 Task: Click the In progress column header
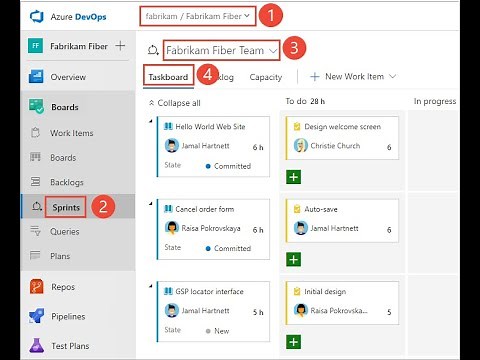click(435, 101)
